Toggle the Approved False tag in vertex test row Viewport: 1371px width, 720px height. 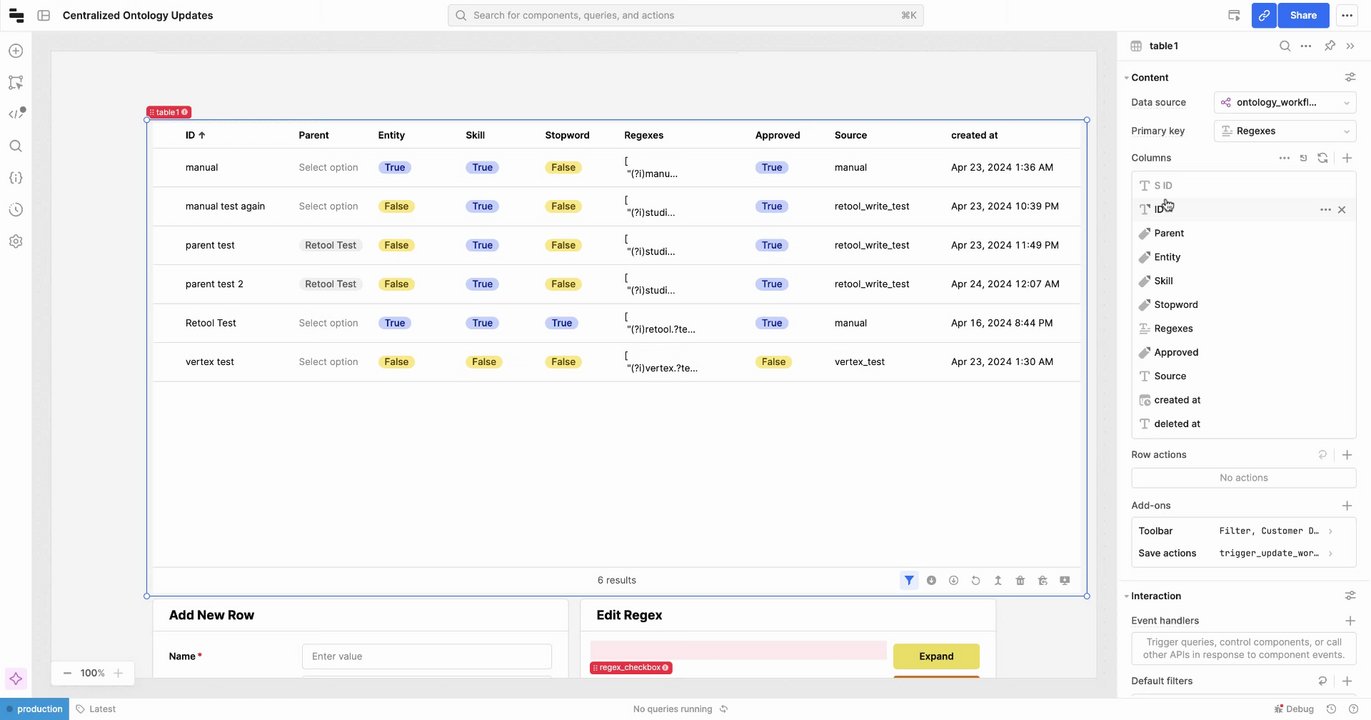(x=773, y=362)
